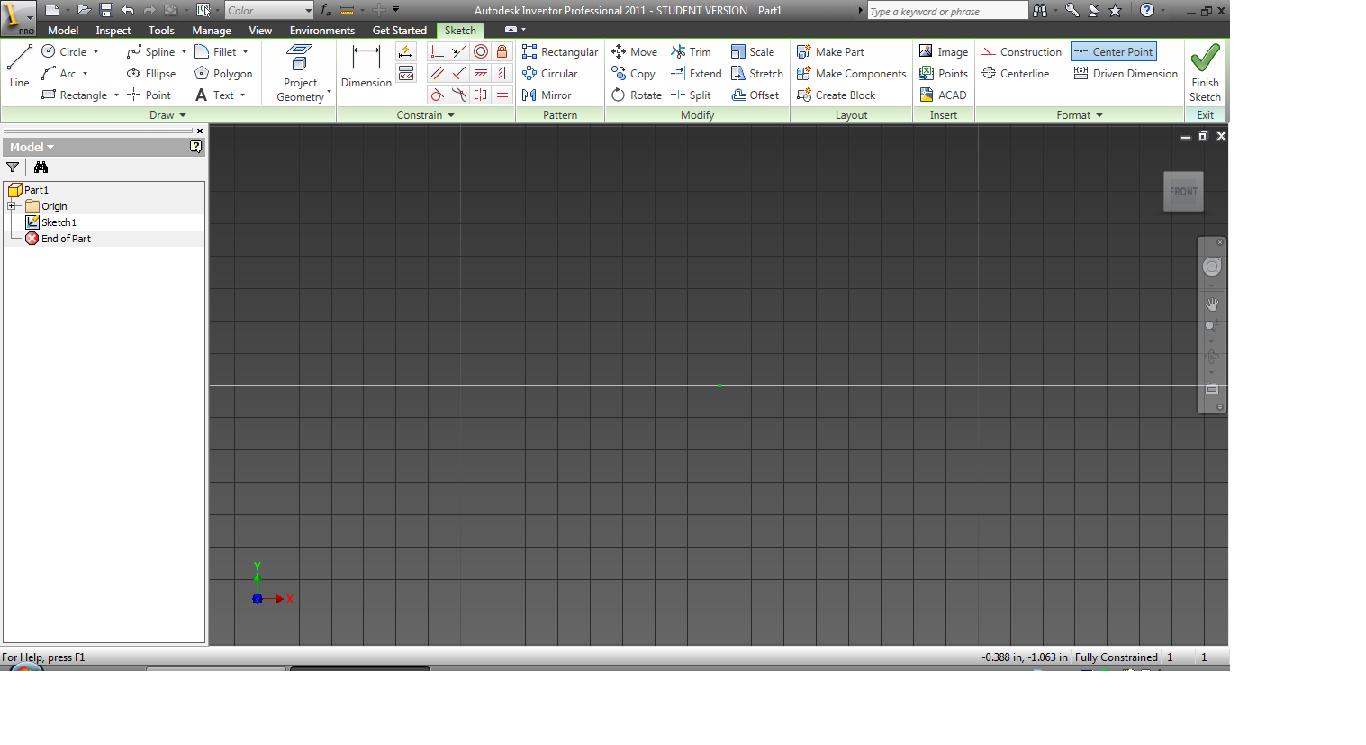Click Make Part button
Image resolution: width=1366 pixels, height=745 pixels.
click(831, 52)
